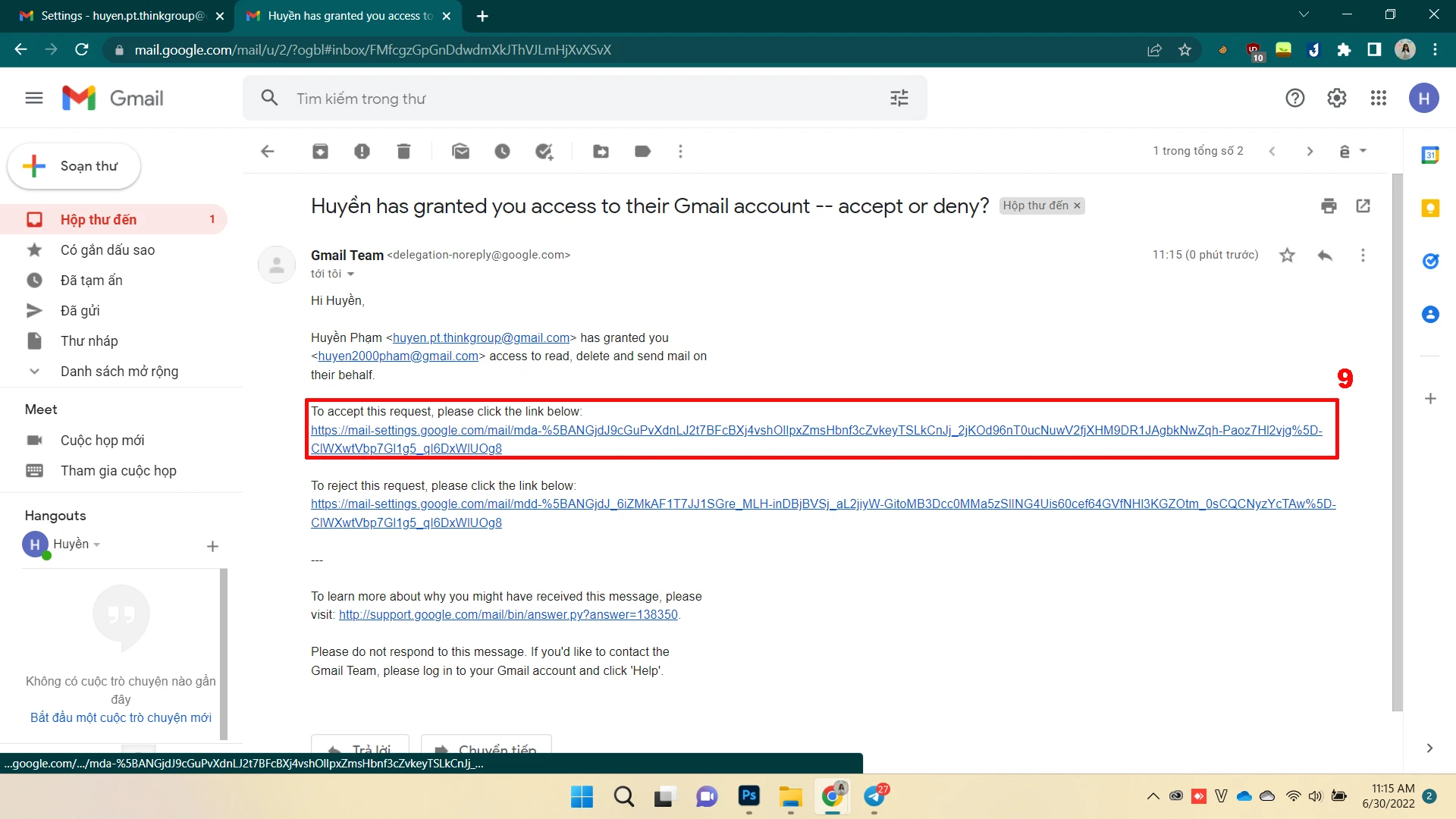Open the Google account avatar H
The height and width of the screenshot is (819, 1456).
pos(1423,98)
